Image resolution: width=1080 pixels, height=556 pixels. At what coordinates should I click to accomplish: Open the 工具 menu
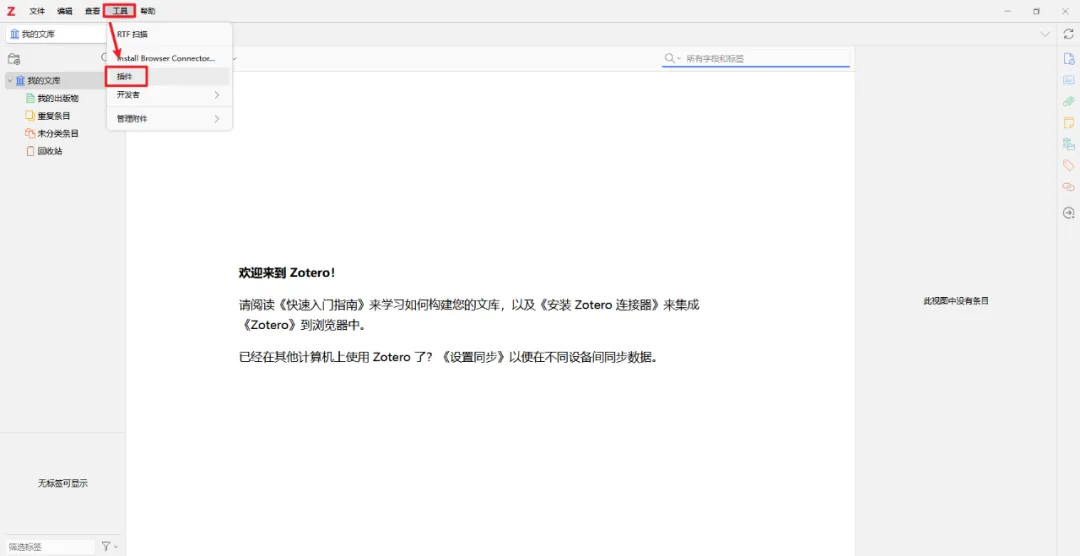[x=120, y=11]
